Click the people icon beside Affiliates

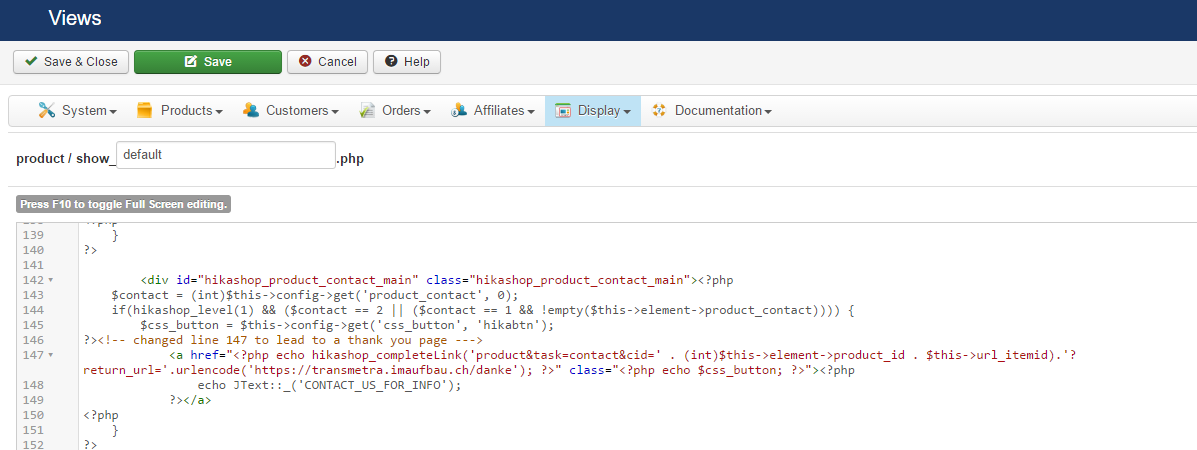(x=459, y=110)
